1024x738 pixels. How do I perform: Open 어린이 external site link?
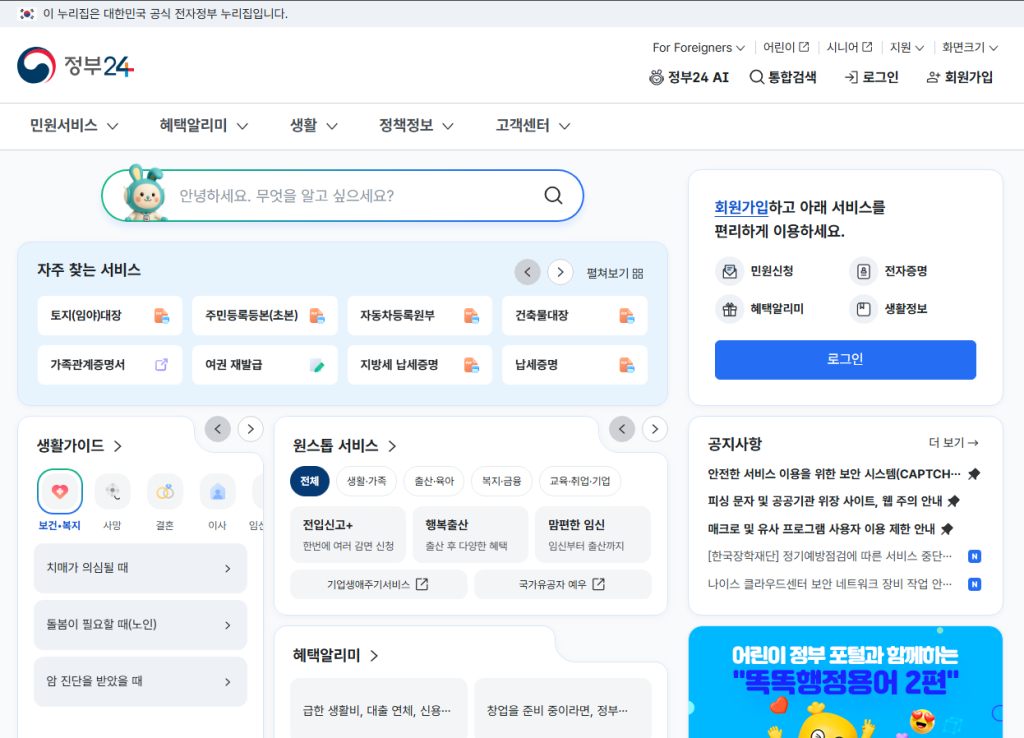(786, 48)
